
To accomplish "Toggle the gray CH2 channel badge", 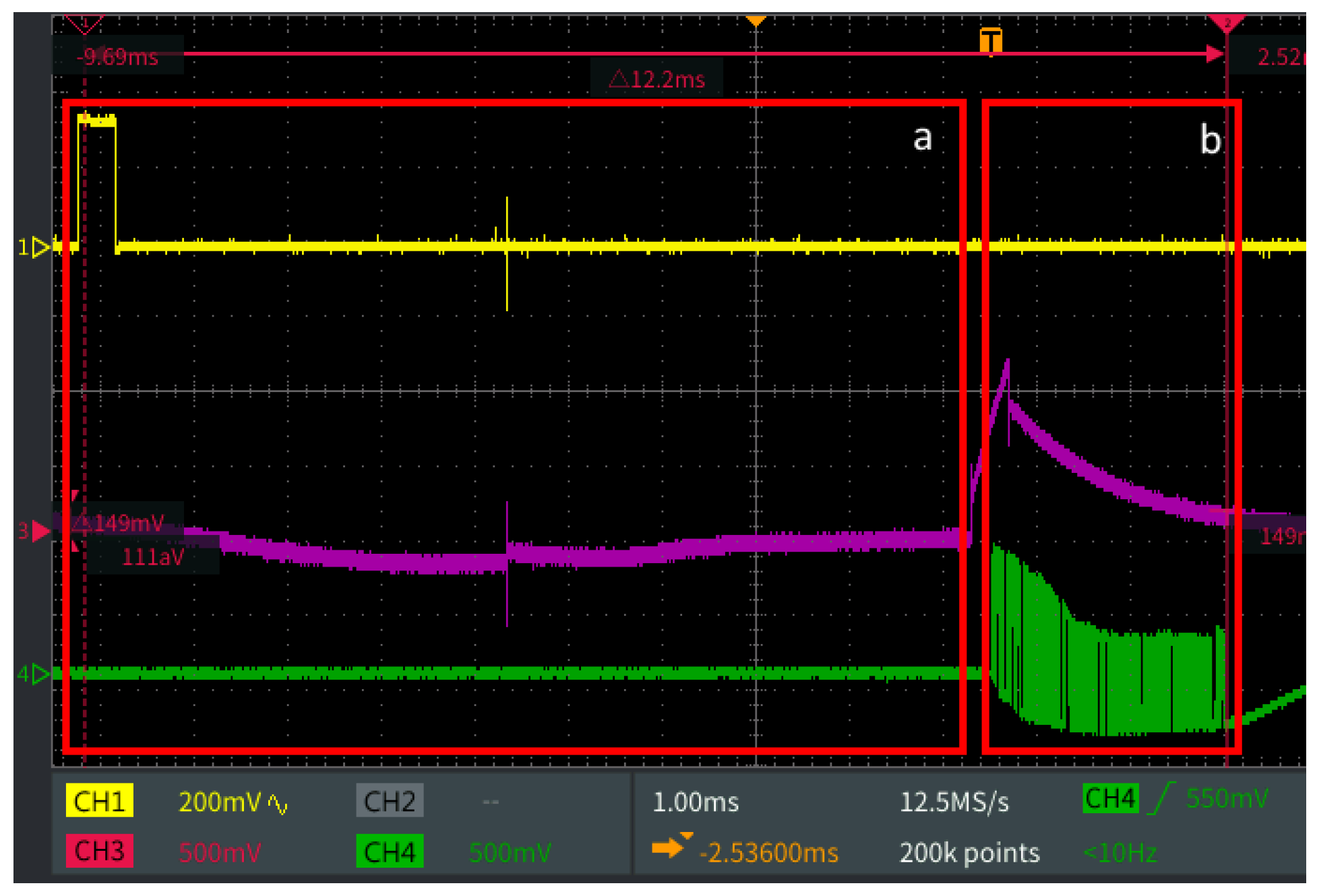I will point(390,801).
